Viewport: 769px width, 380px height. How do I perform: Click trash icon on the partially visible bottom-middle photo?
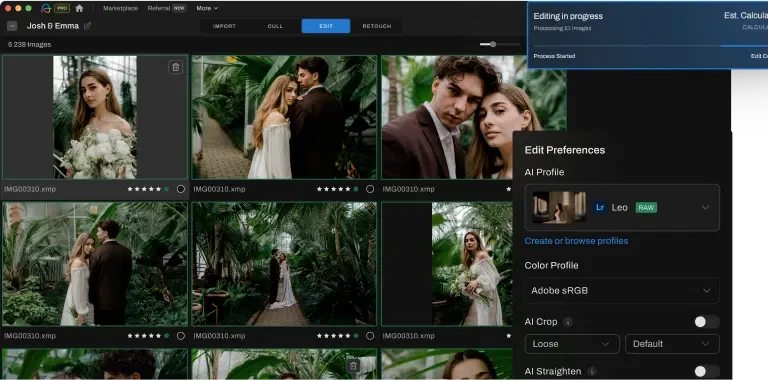[353, 366]
